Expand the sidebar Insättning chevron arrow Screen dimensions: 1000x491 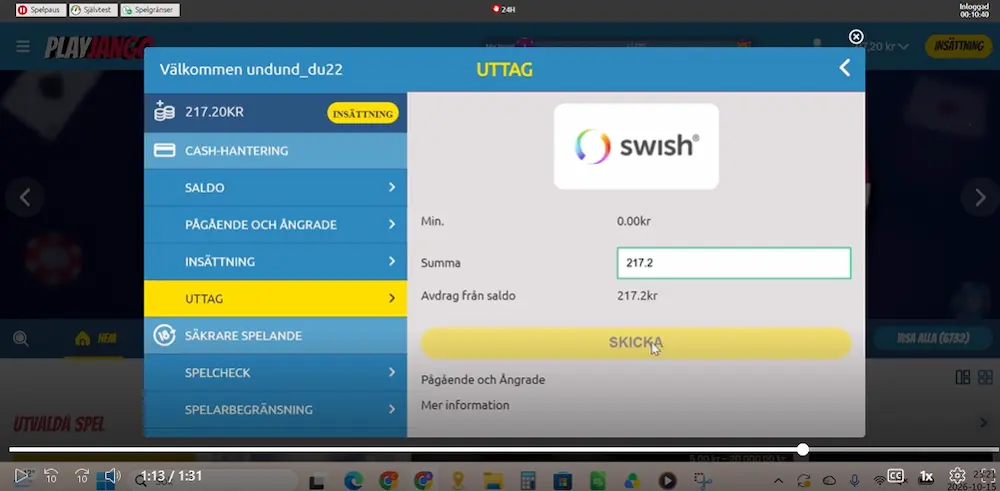click(x=392, y=261)
